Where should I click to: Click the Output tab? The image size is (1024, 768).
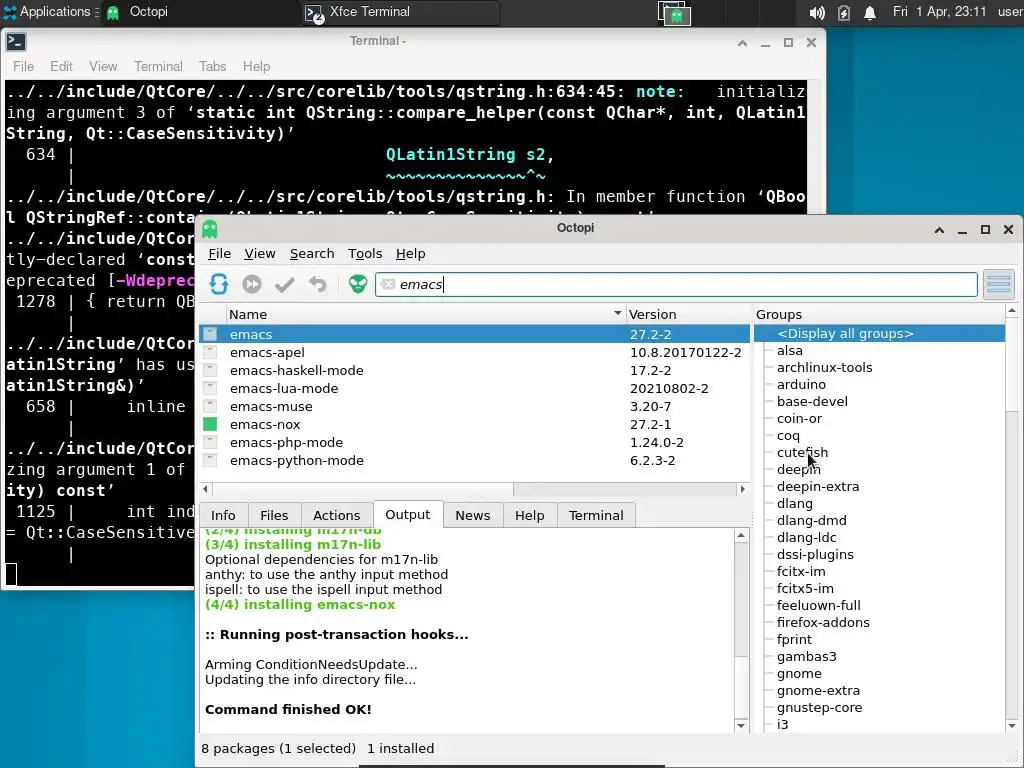(408, 514)
